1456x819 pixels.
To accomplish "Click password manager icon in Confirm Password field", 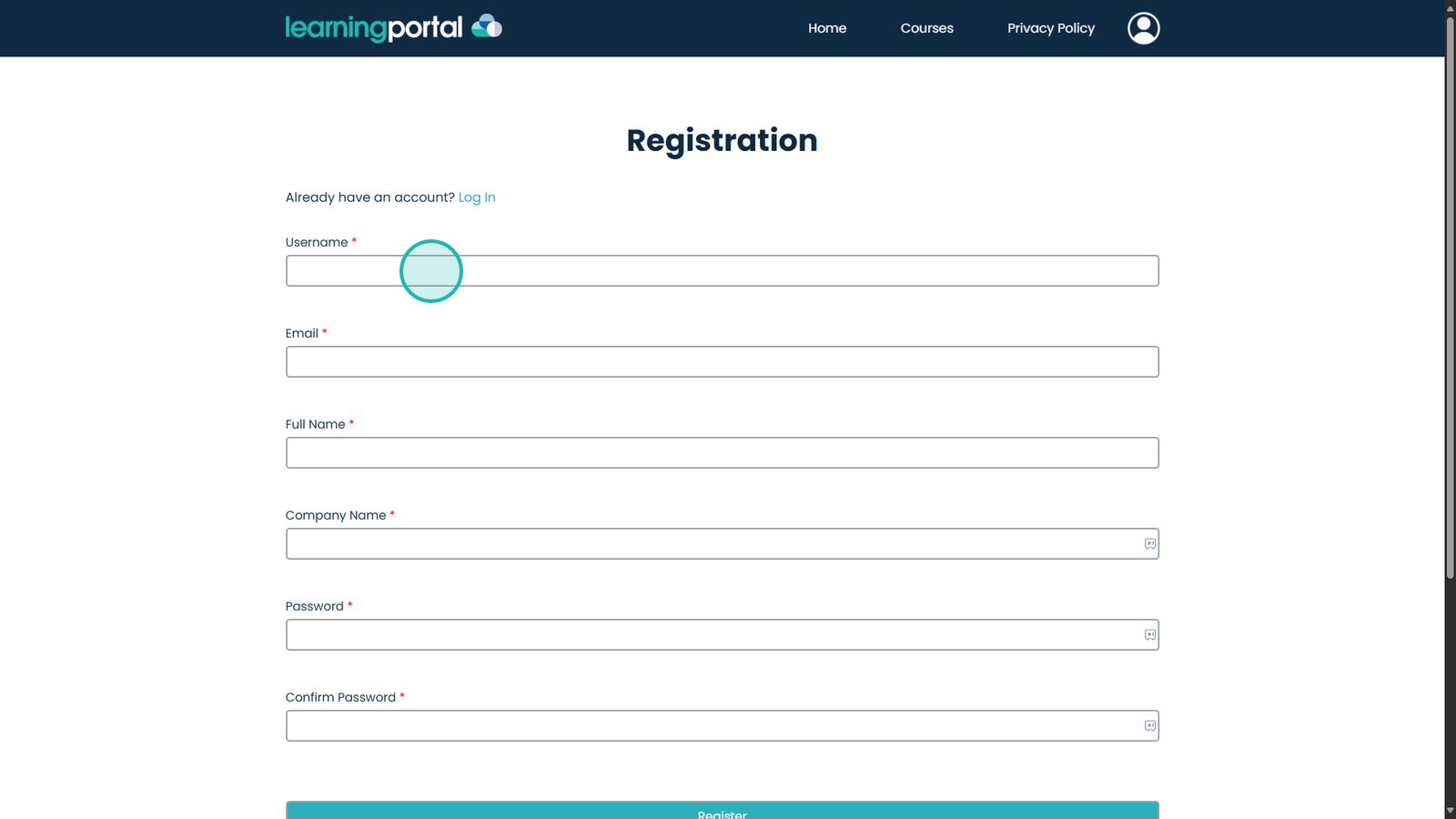I will click(x=1150, y=726).
